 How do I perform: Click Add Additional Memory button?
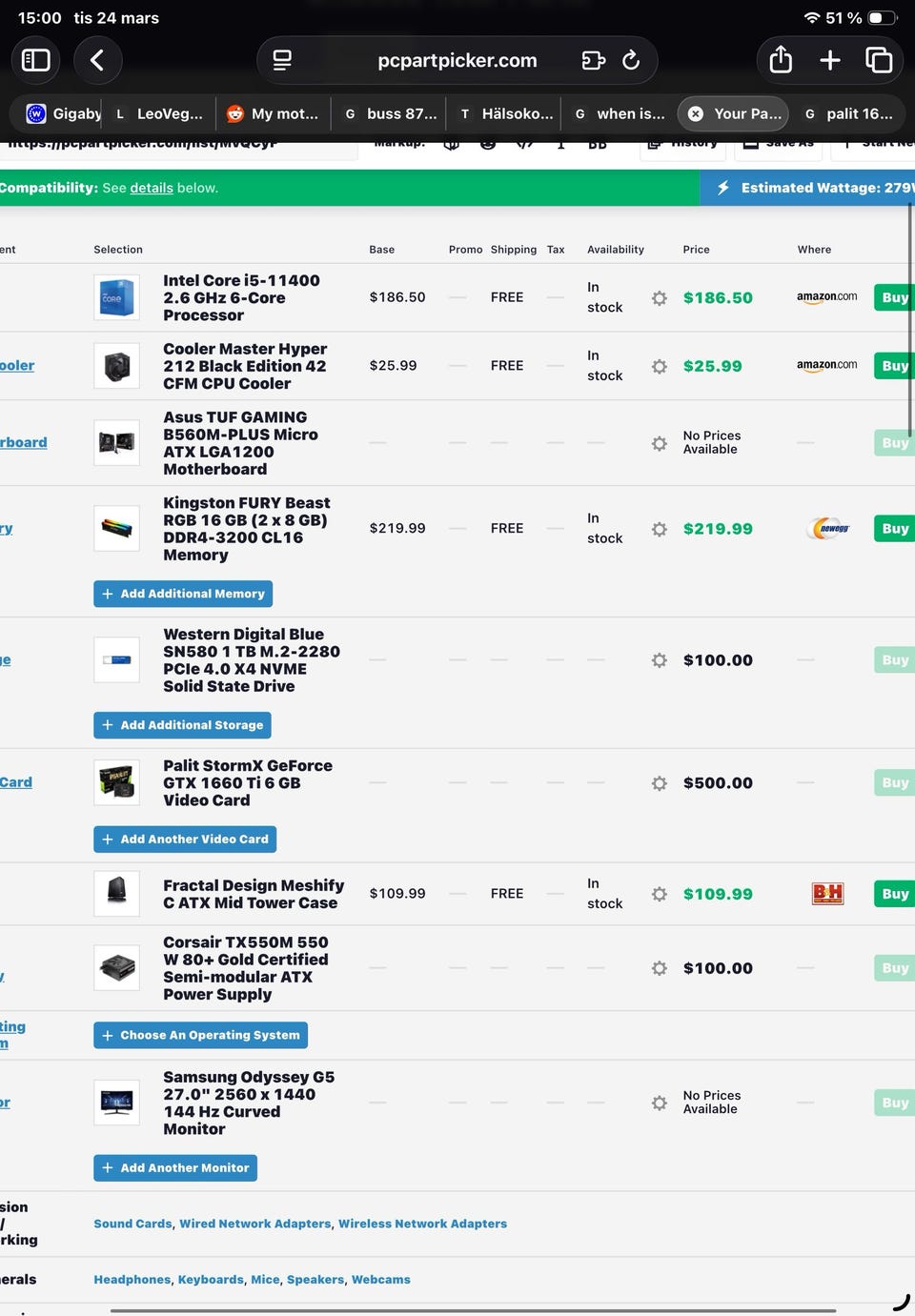(x=183, y=594)
